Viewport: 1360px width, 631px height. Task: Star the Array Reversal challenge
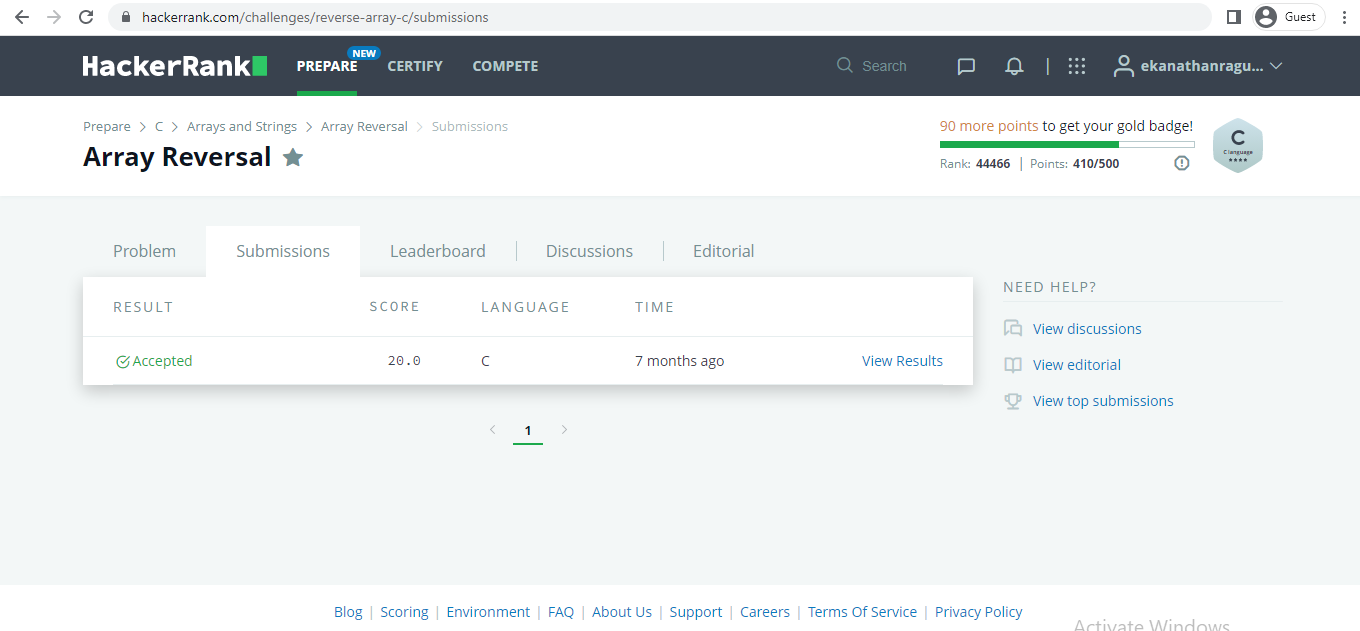pos(293,157)
